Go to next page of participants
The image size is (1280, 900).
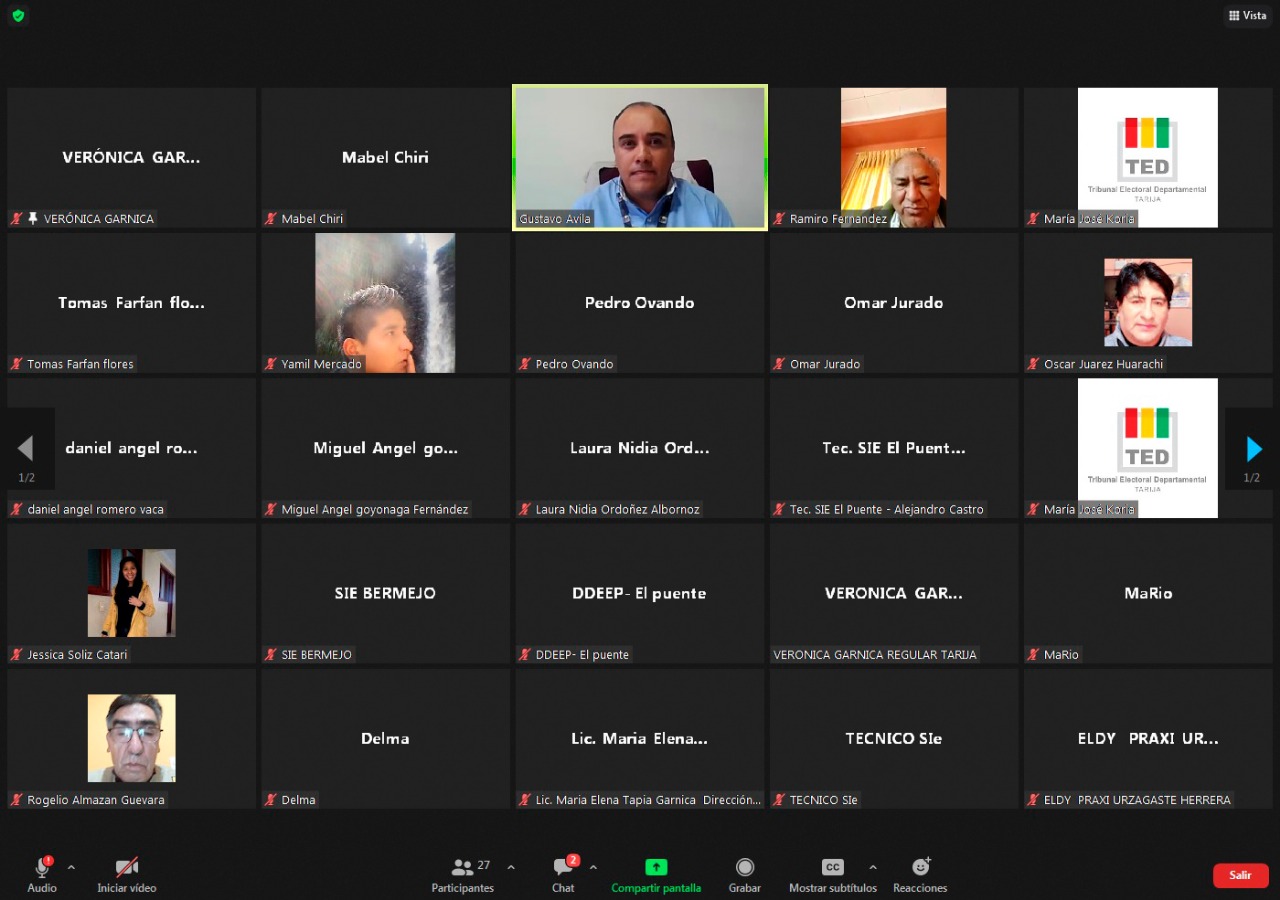click(1253, 449)
